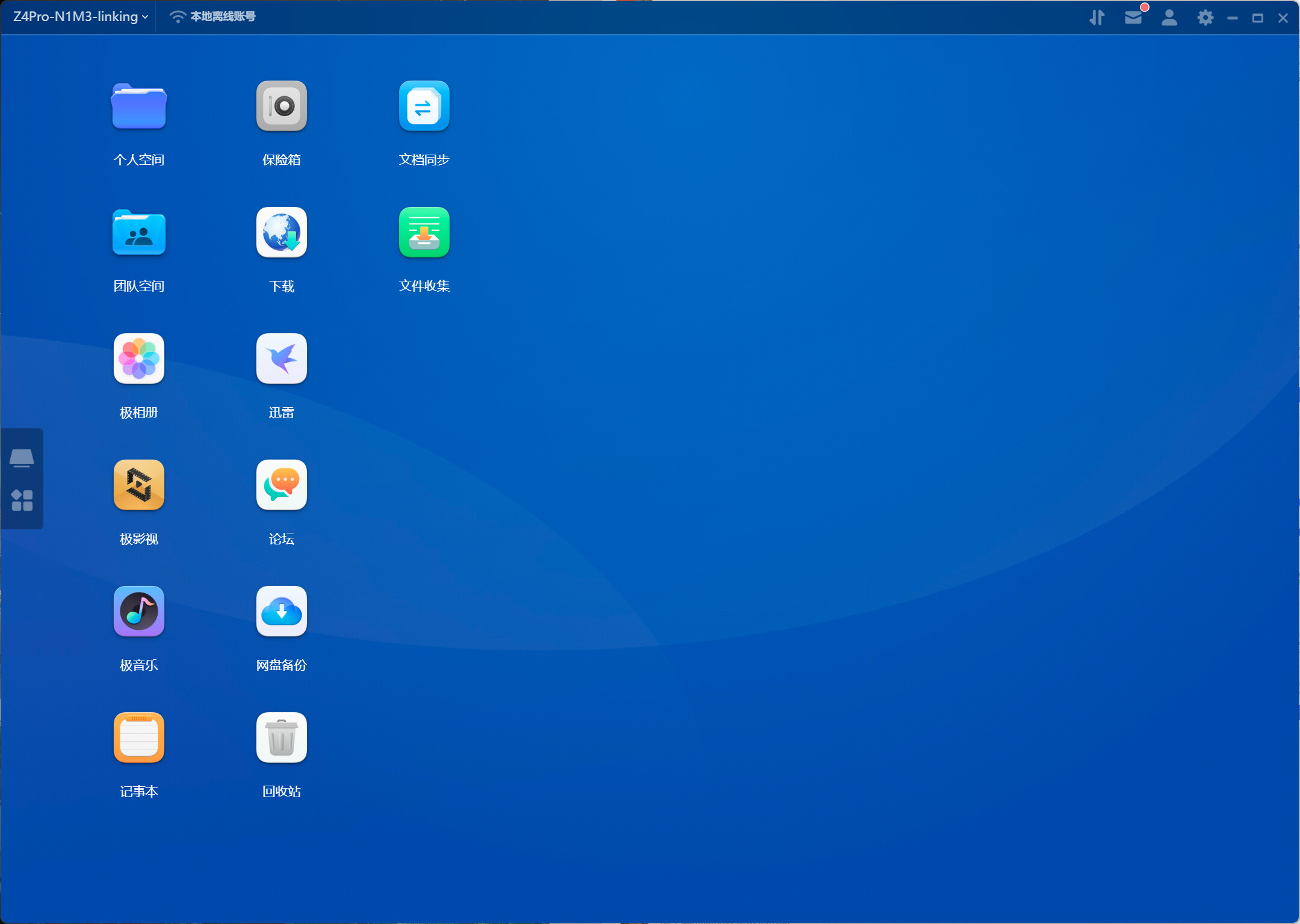Open the 网盘备份 cloud backup app
Screen dimensions: 1300x924
(x=281, y=612)
